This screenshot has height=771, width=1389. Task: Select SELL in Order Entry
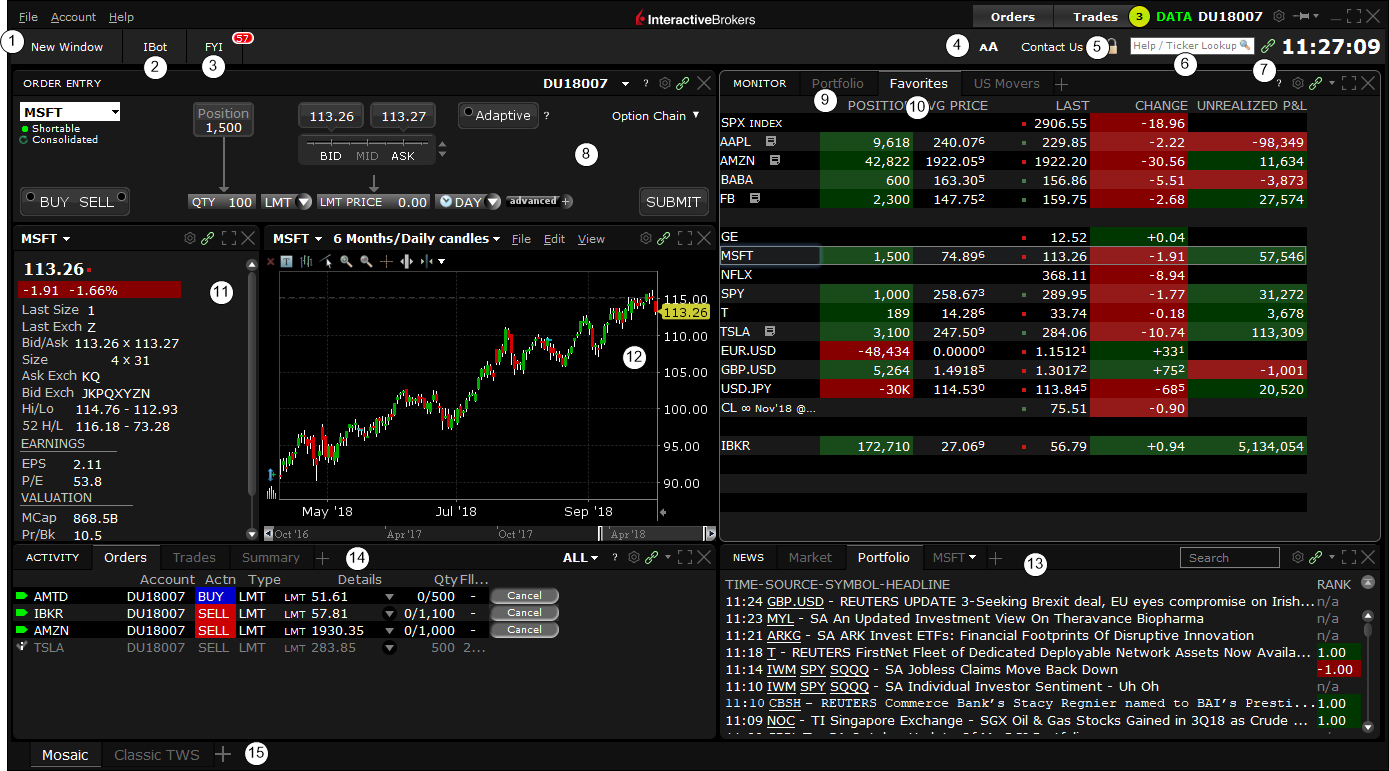(97, 202)
